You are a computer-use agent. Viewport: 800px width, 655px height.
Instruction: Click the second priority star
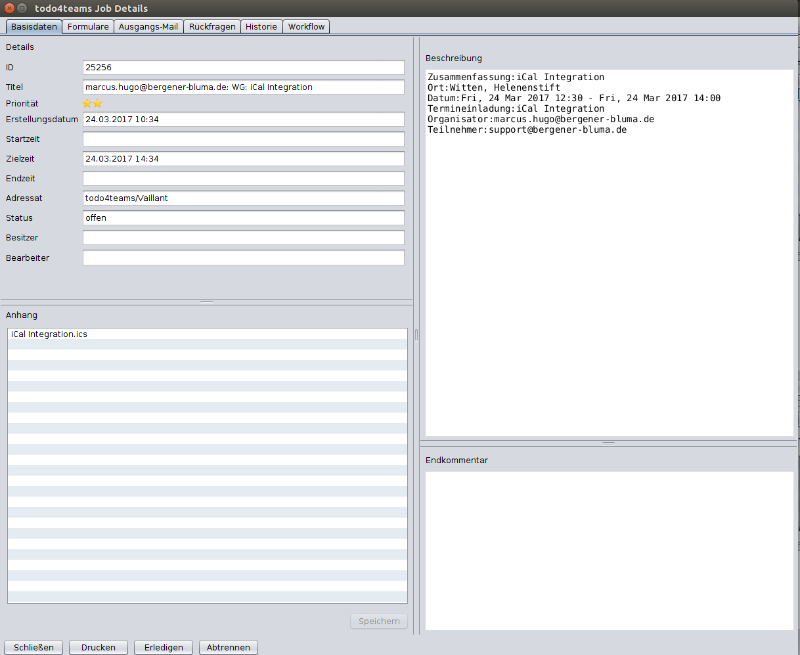click(x=97, y=104)
